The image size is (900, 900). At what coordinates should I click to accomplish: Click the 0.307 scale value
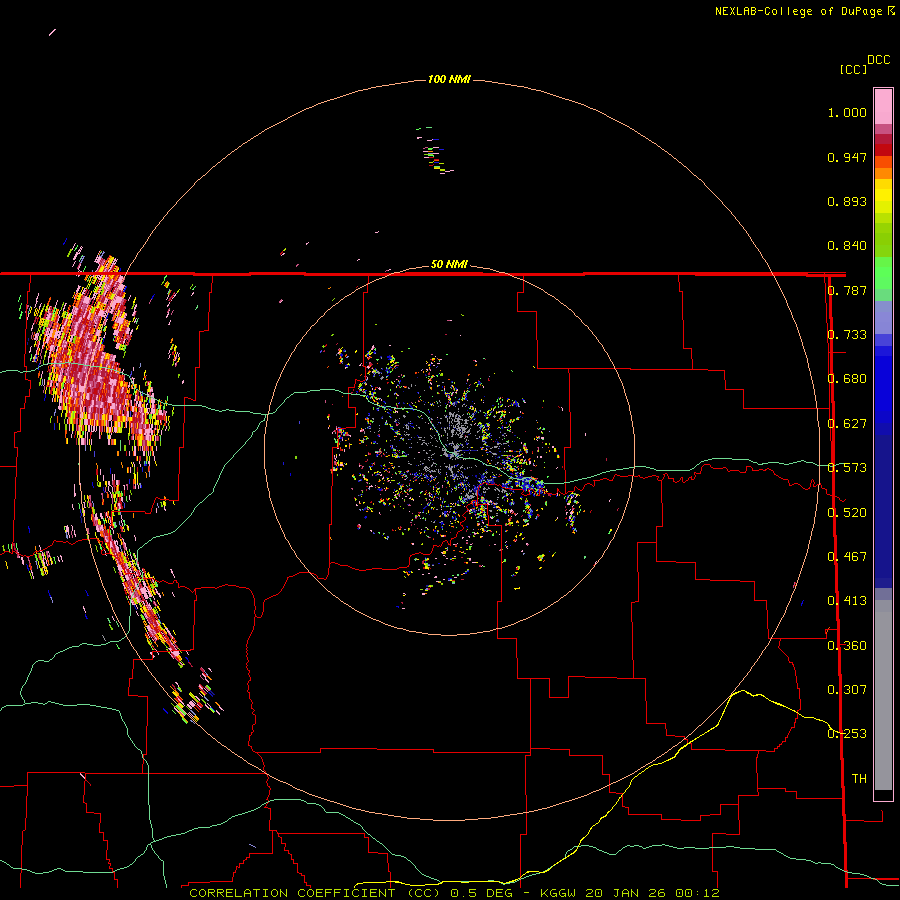[847, 689]
